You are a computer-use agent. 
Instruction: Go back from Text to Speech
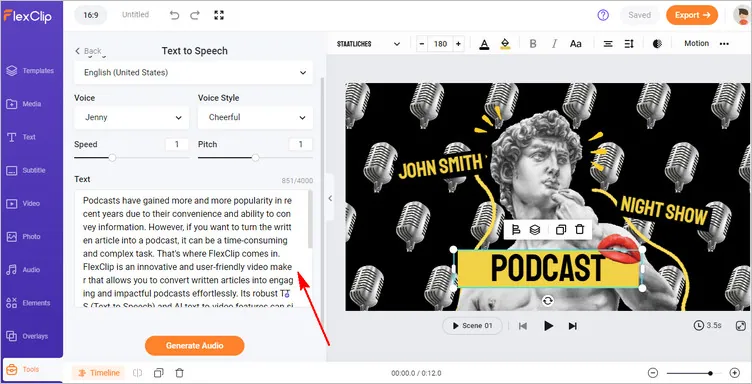88,51
